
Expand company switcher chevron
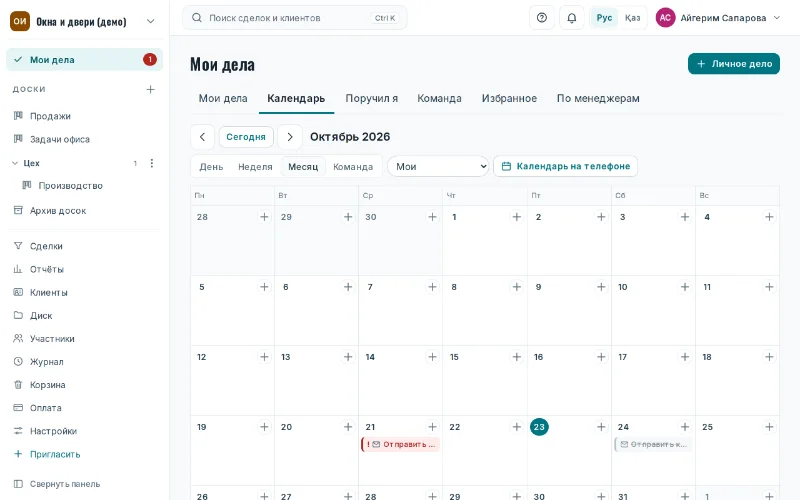pyautogui.click(x=151, y=21)
